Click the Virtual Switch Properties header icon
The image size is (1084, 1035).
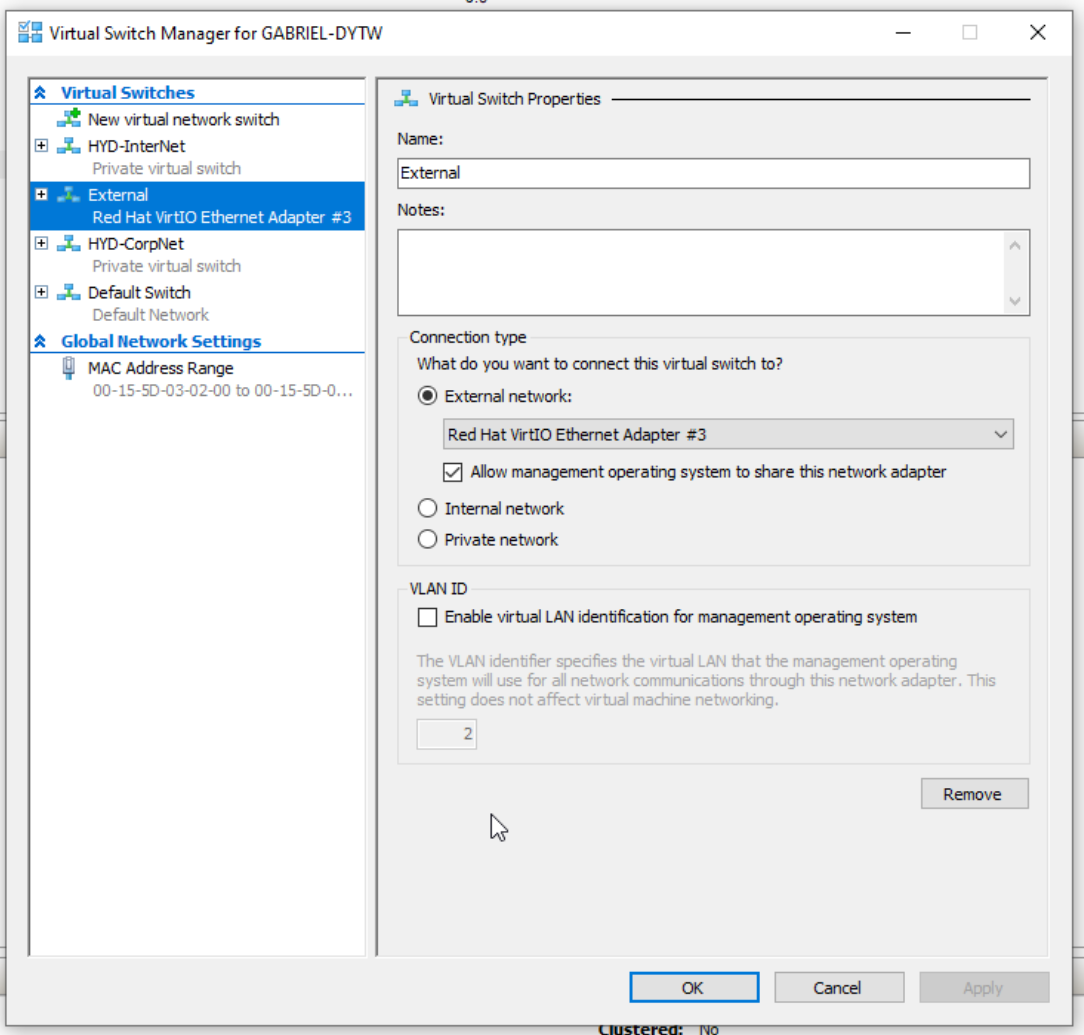(x=406, y=99)
